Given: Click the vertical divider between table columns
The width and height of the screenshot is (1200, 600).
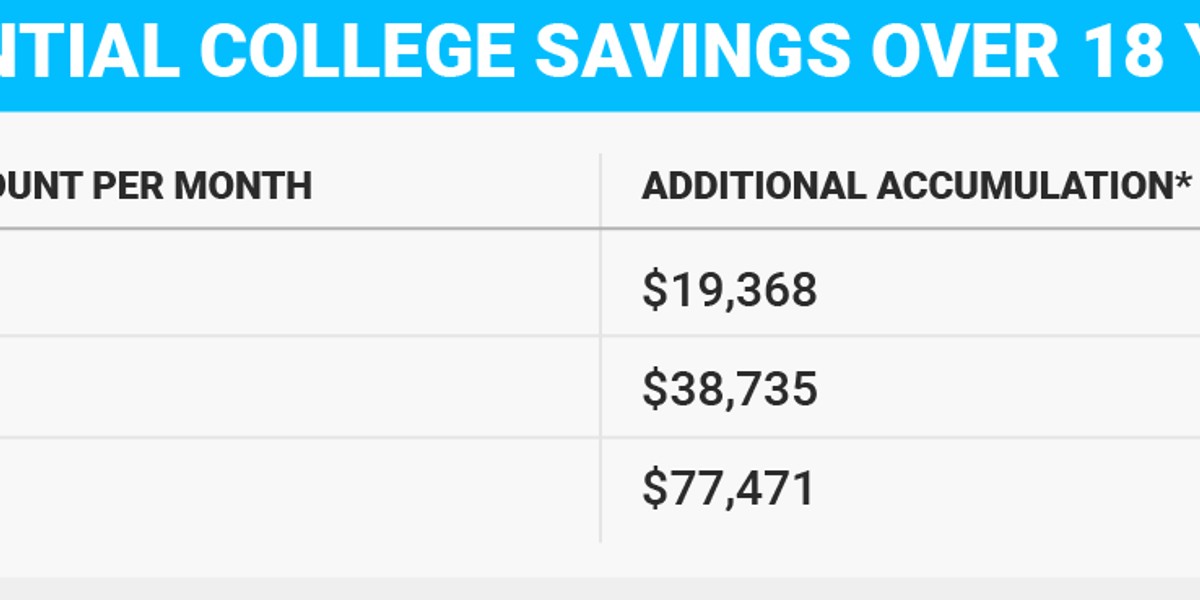Looking at the screenshot, I should (600, 348).
